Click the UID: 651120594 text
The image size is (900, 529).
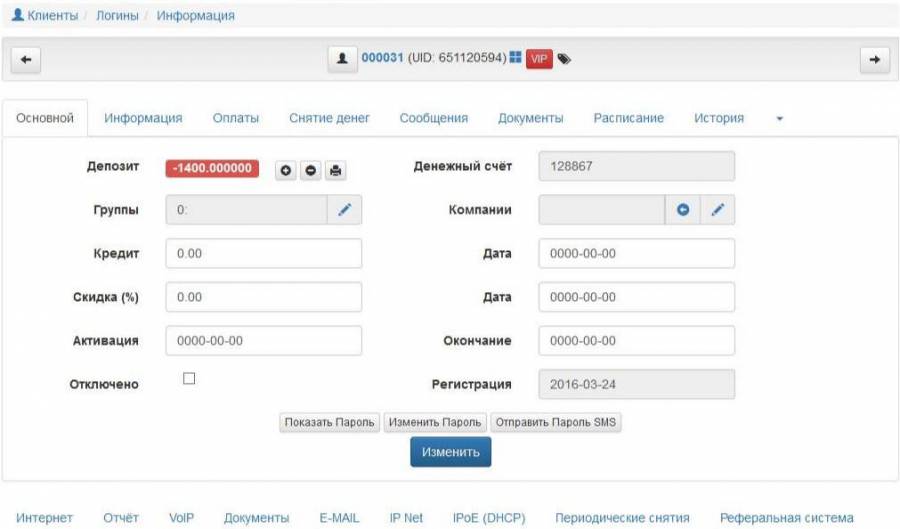click(457, 58)
